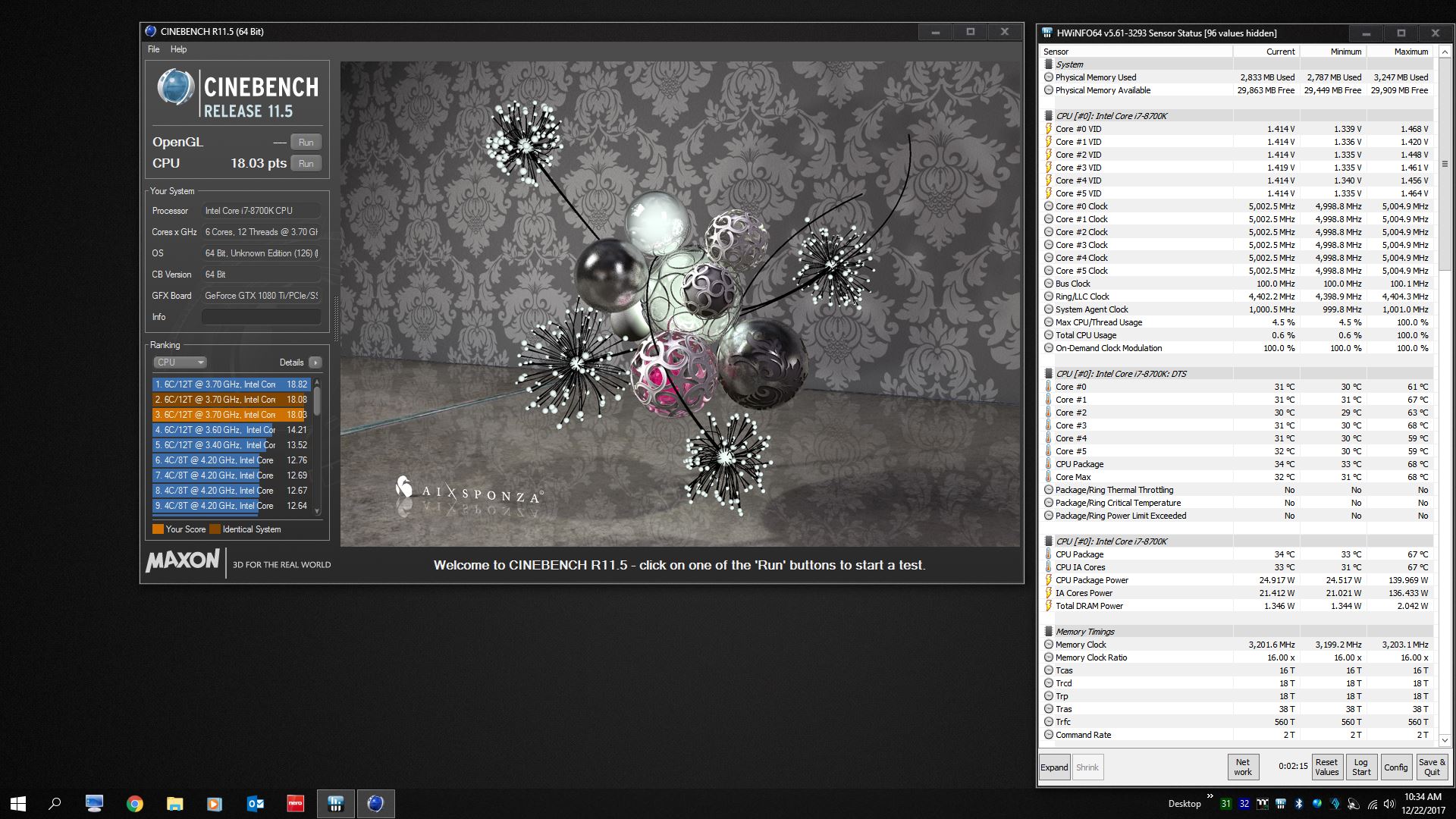Click the CPU Package Power lightning icon
The width and height of the screenshot is (1456, 819).
coord(1049,580)
